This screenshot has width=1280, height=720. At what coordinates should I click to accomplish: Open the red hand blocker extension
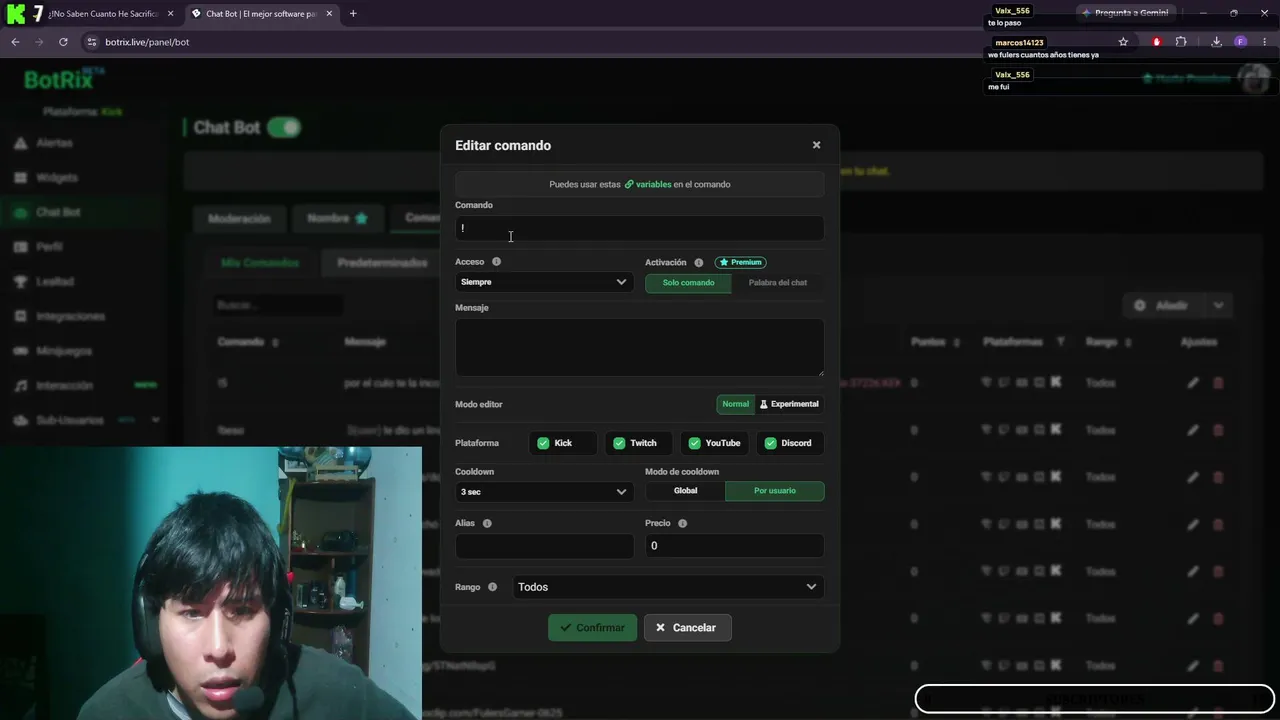1157,42
